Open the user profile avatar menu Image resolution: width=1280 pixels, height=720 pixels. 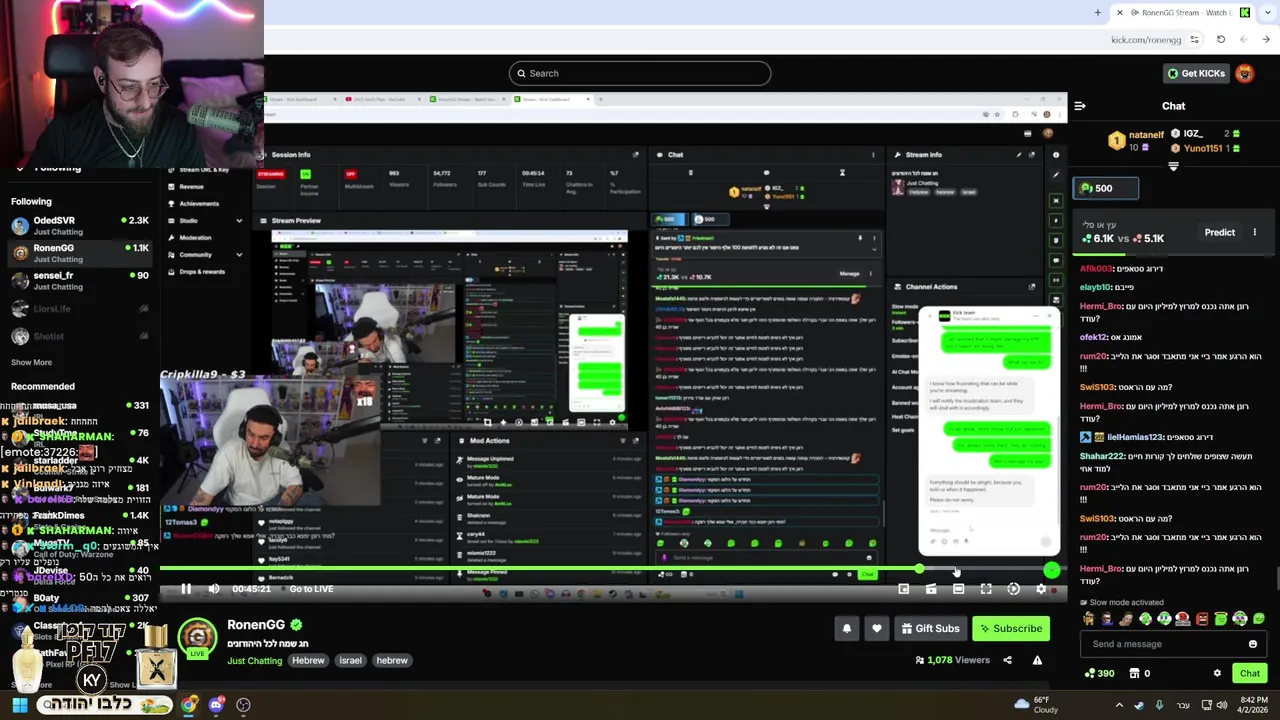point(1245,73)
